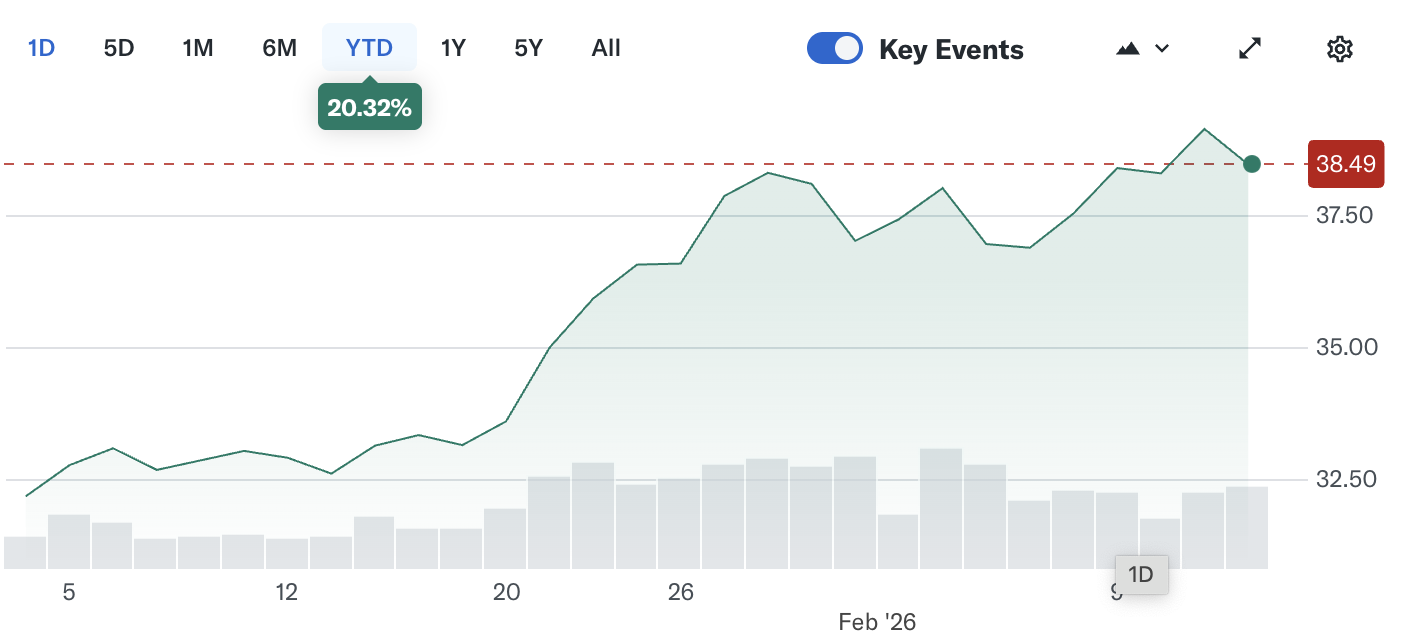Screen dimensions: 1406x642
Task: Choose the YTD range tab
Action: [369, 48]
